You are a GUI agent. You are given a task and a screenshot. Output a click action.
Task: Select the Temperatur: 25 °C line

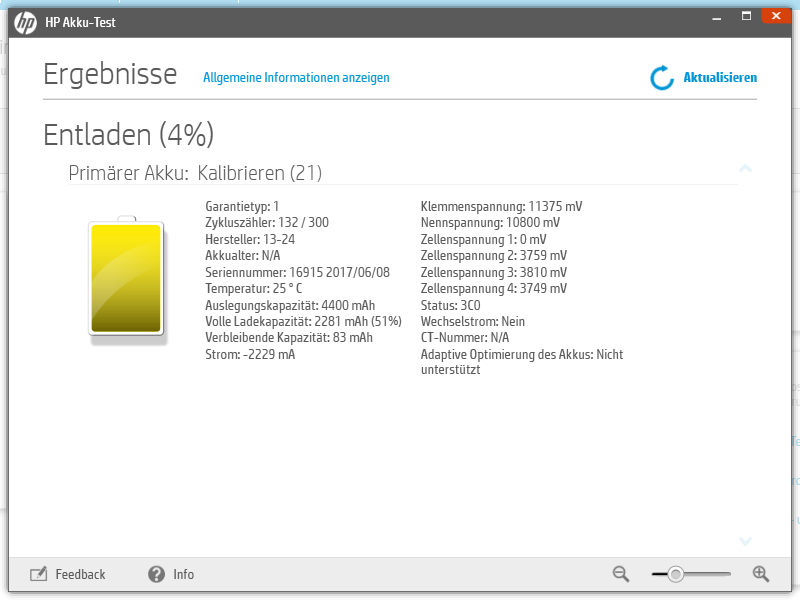[x=254, y=288]
